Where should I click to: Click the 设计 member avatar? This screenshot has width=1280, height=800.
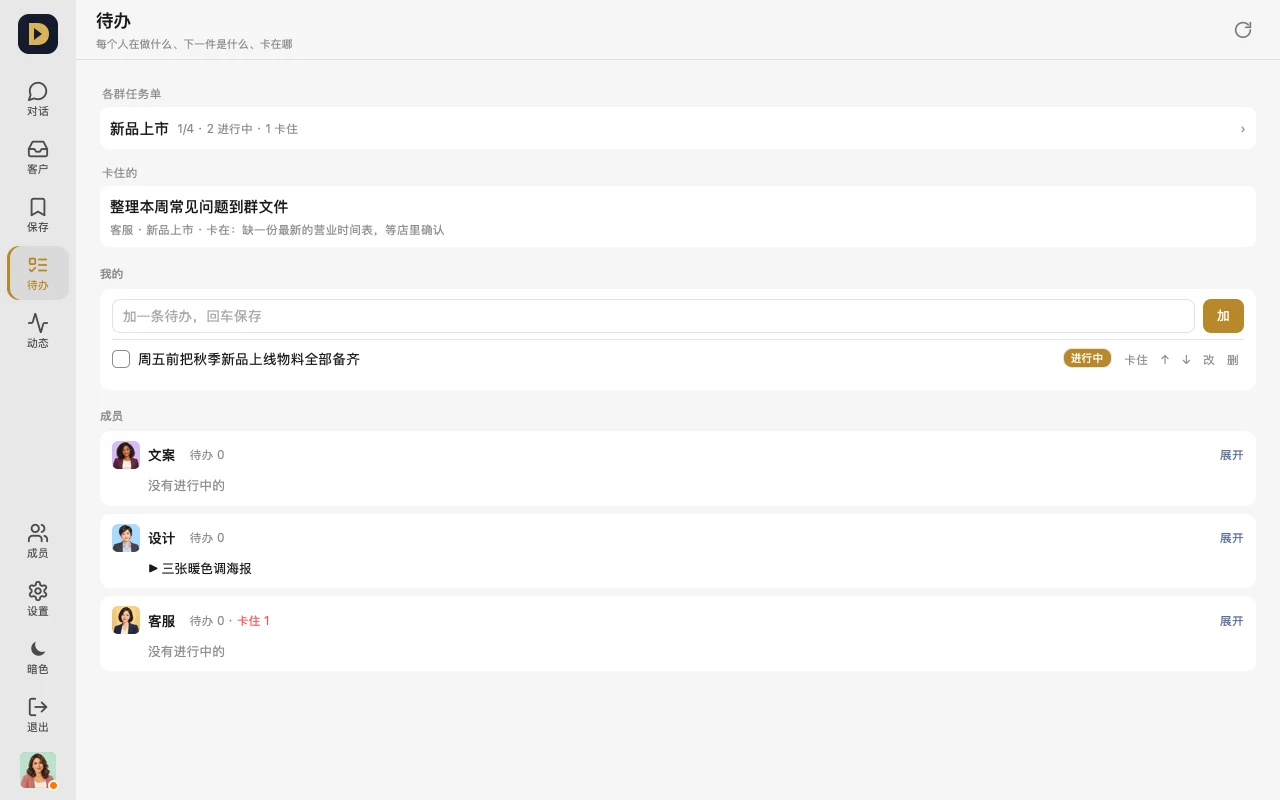(126, 538)
